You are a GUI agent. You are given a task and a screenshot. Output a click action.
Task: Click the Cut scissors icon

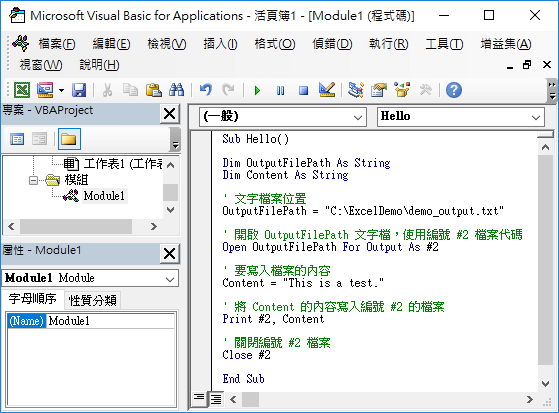pos(107,90)
